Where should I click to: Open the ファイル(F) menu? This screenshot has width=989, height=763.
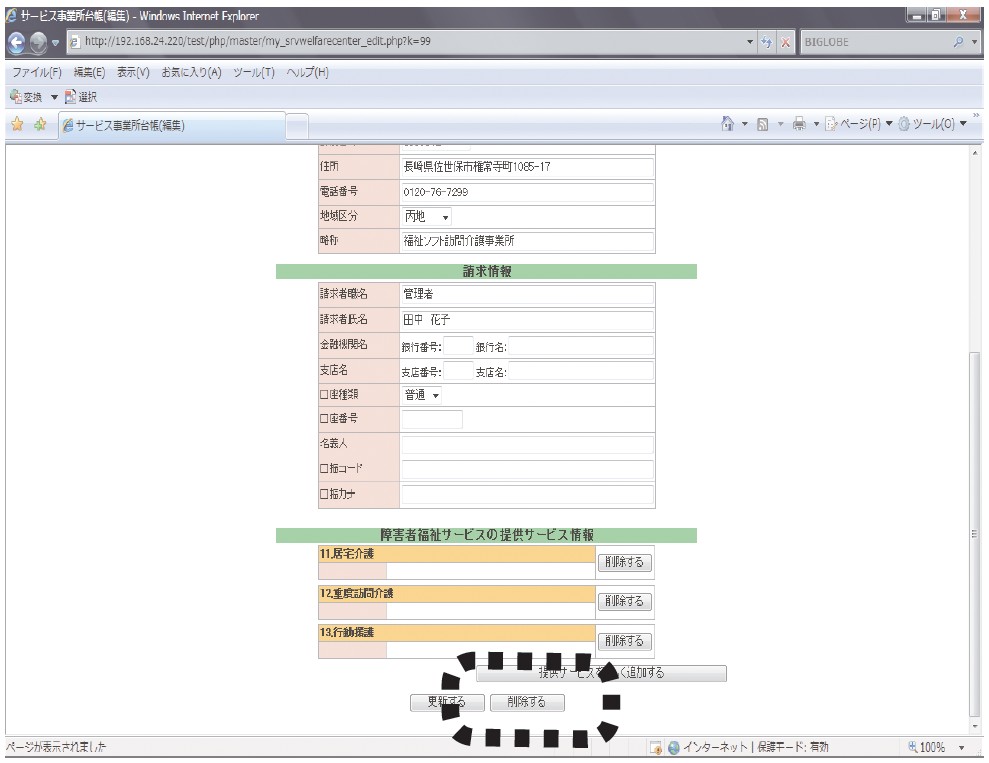[37, 72]
